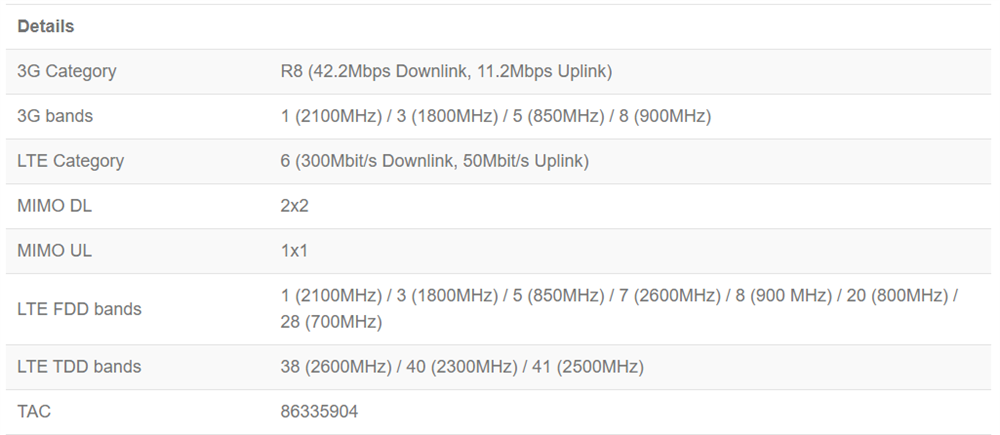Click the 3G bands frequency list value

click(x=496, y=116)
